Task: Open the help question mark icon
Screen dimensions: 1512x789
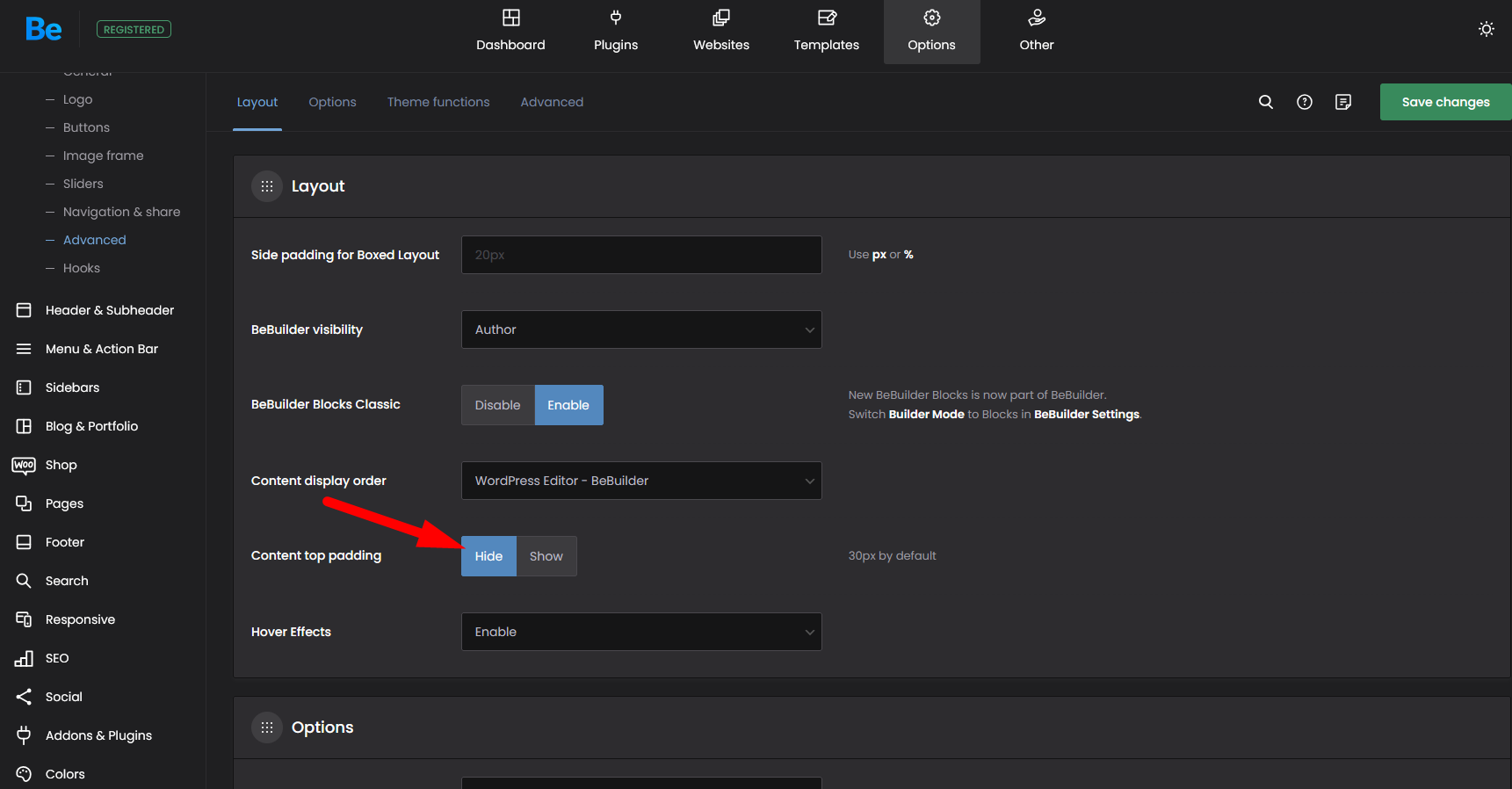Action: [x=1304, y=102]
